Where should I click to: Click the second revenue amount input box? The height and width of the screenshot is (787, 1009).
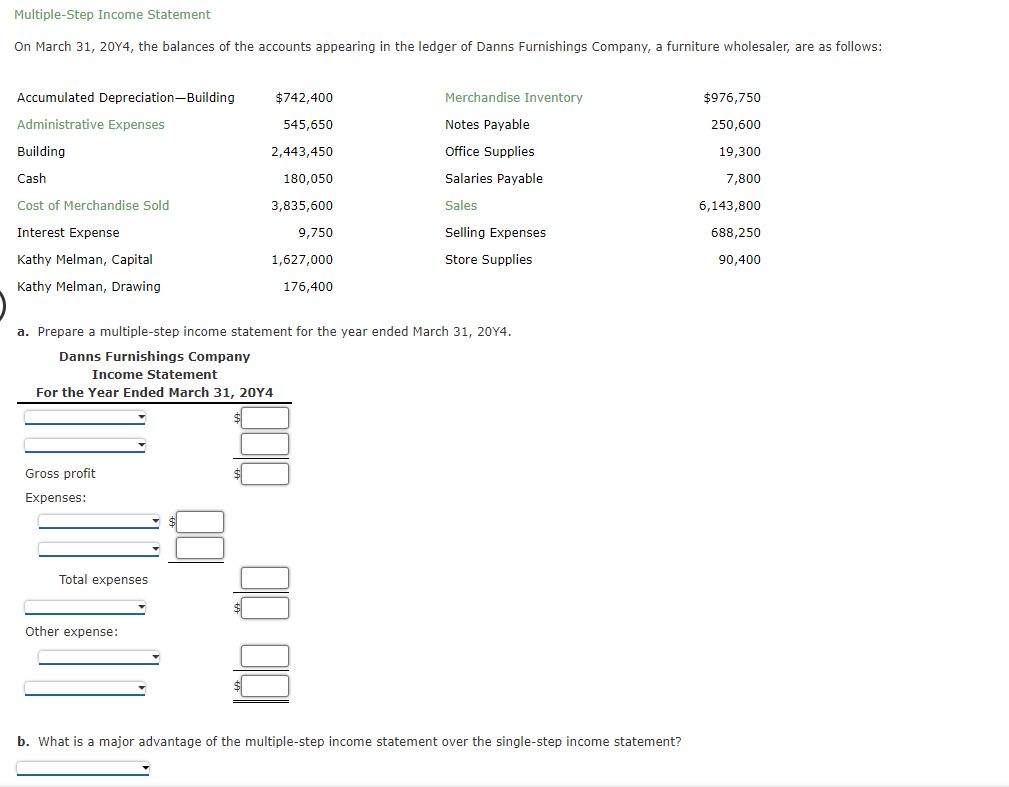click(263, 444)
